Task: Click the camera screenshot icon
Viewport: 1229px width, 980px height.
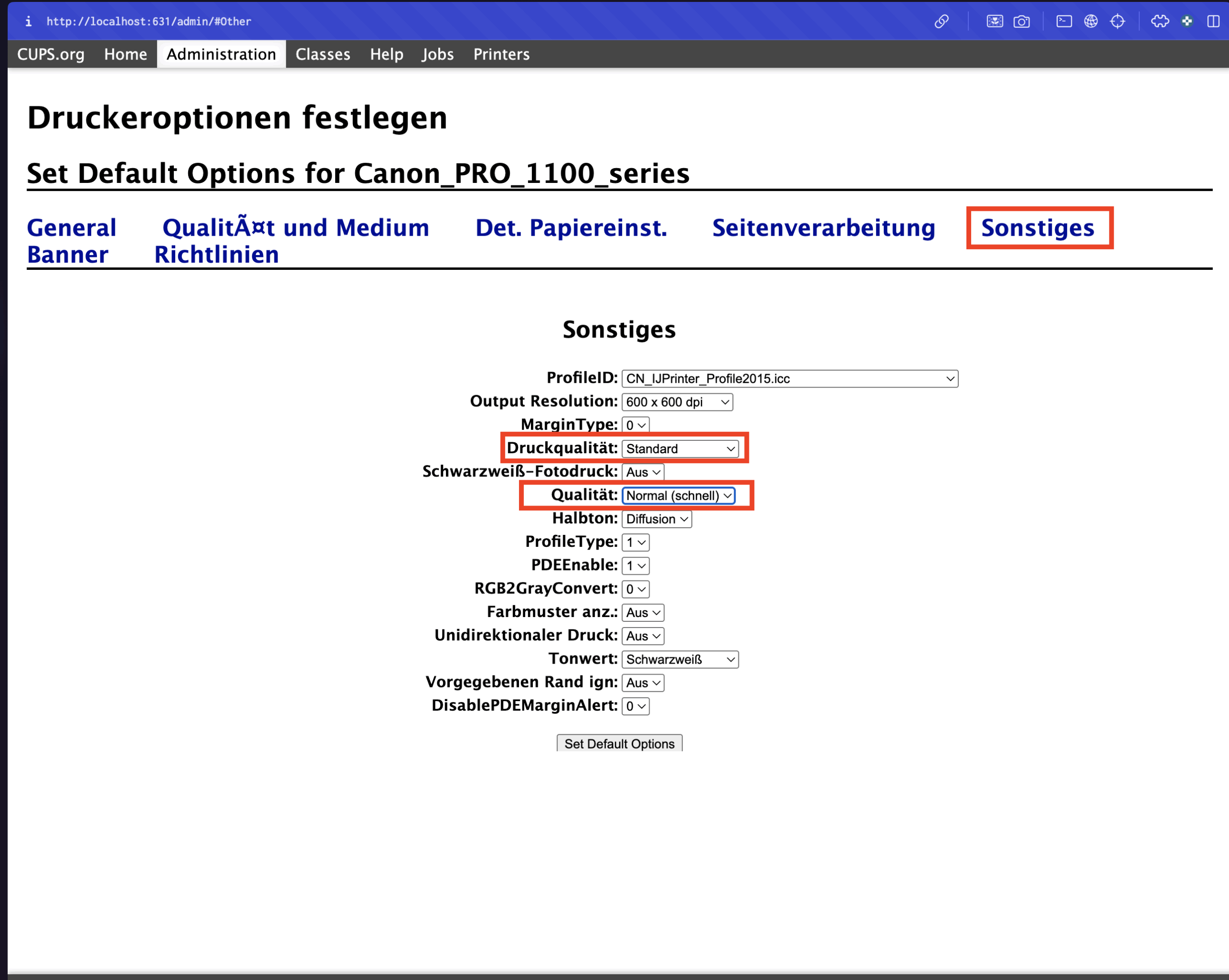Action: pos(1021,21)
